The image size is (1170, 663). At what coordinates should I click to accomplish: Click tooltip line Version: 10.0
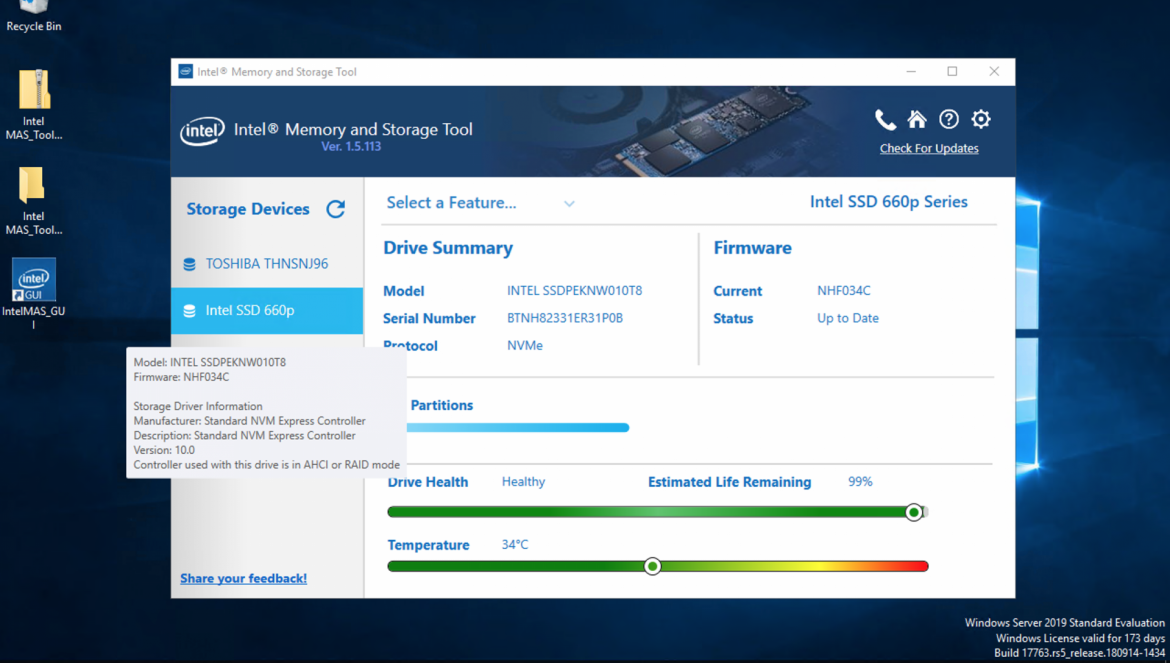[x=164, y=450]
